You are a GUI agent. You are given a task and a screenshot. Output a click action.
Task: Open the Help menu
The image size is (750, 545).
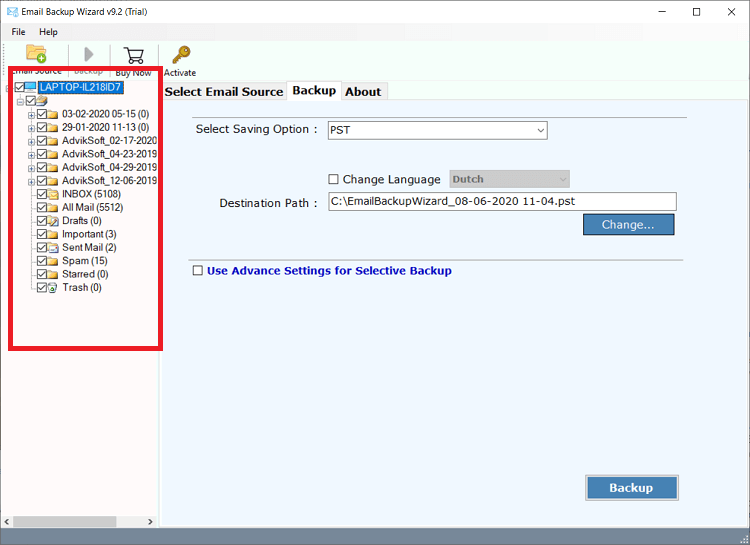click(48, 32)
